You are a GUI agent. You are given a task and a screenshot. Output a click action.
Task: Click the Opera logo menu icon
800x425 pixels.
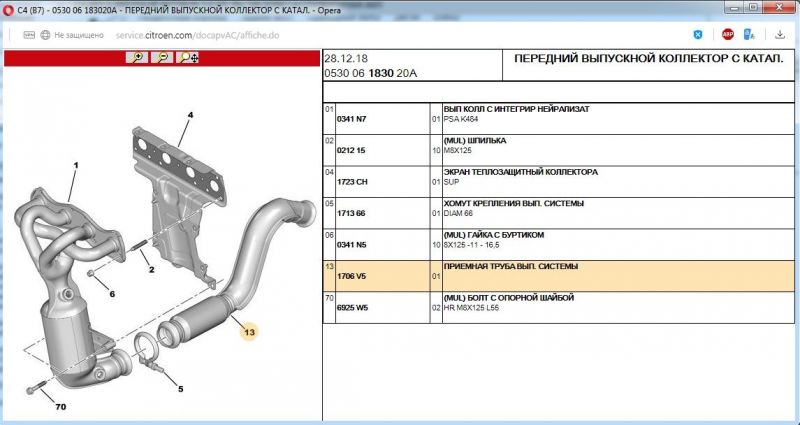coord(9,9)
